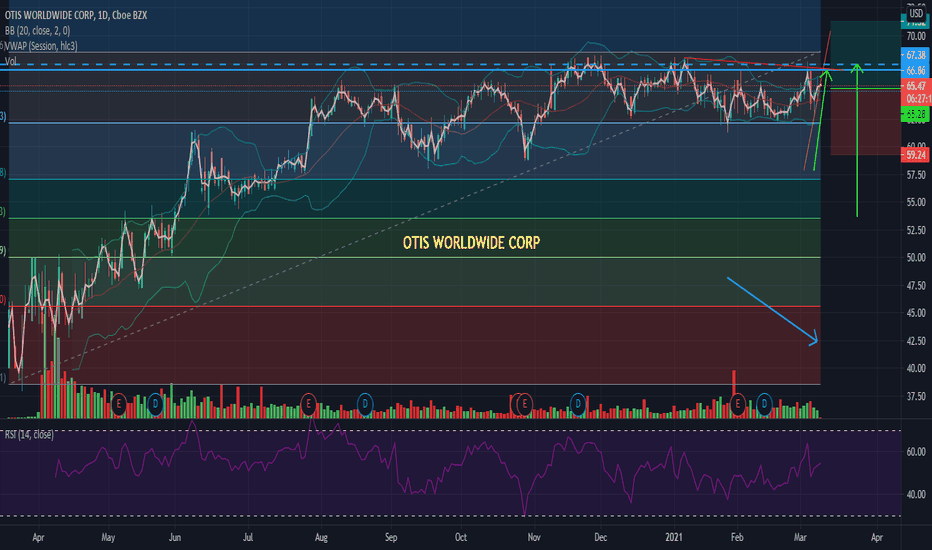Select the VWAP (Session, hlc3) indicator legend

tap(40, 46)
